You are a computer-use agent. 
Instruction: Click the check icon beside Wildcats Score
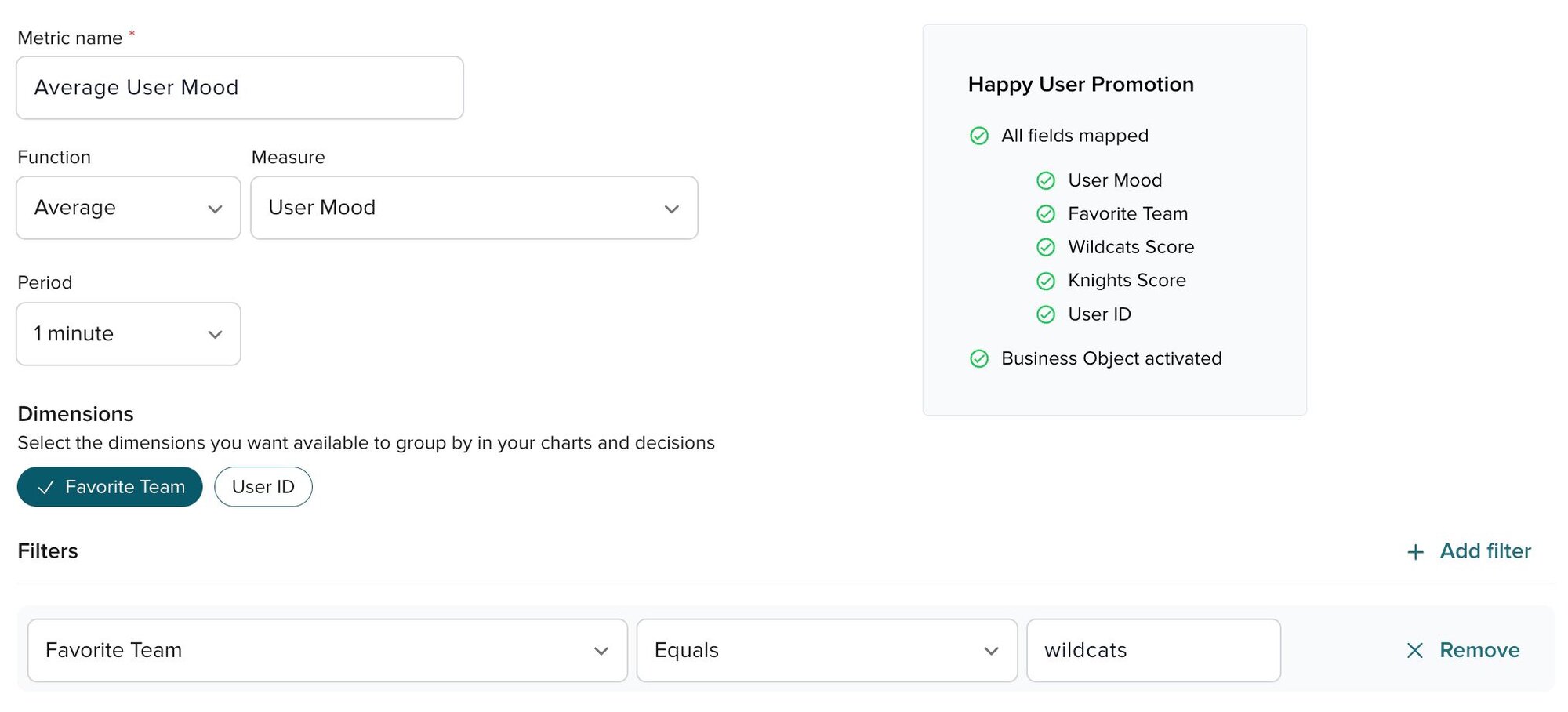point(1046,248)
